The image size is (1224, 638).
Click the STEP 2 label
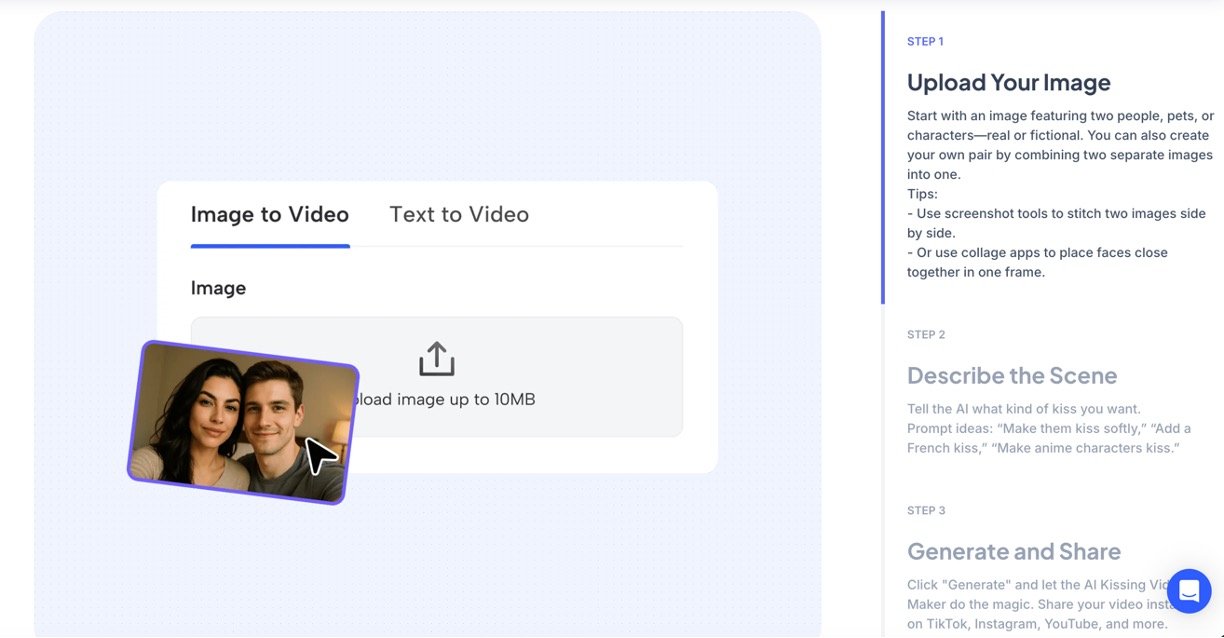[926, 335]
